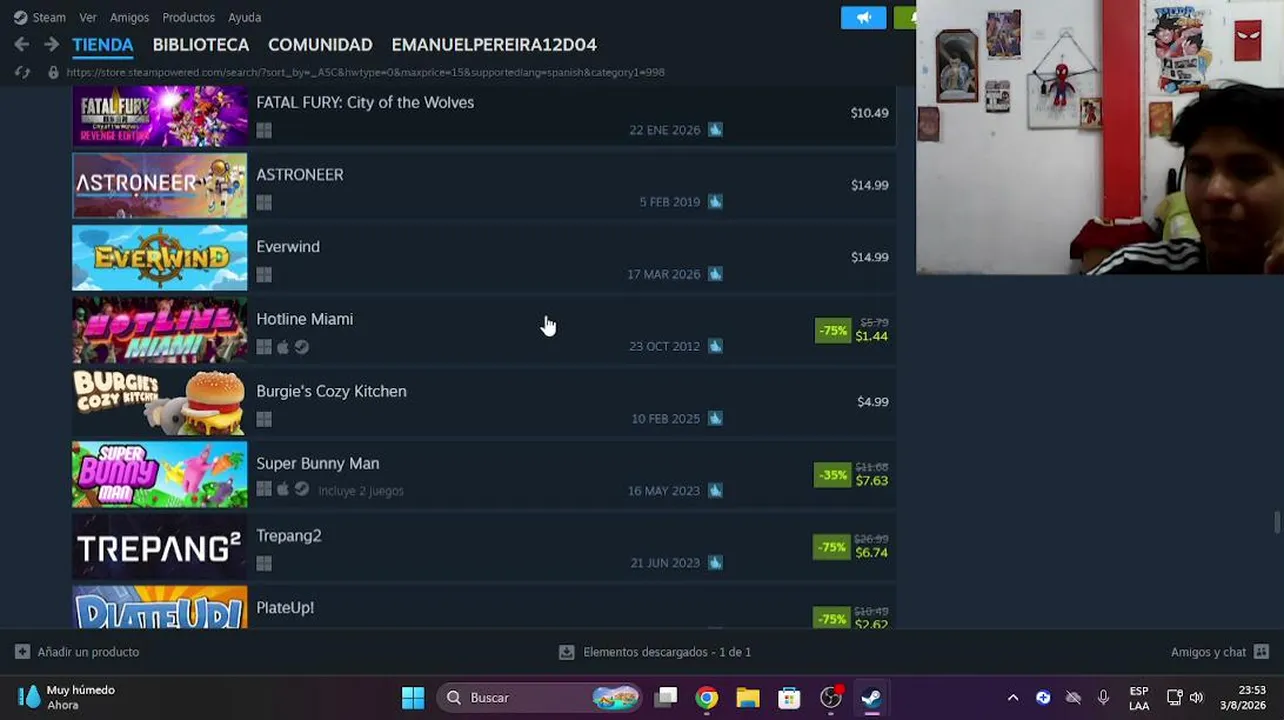Click the Everwind game thumbnail
The image size is (1284, 720).
pyautogui.click(x=159, y=258)
